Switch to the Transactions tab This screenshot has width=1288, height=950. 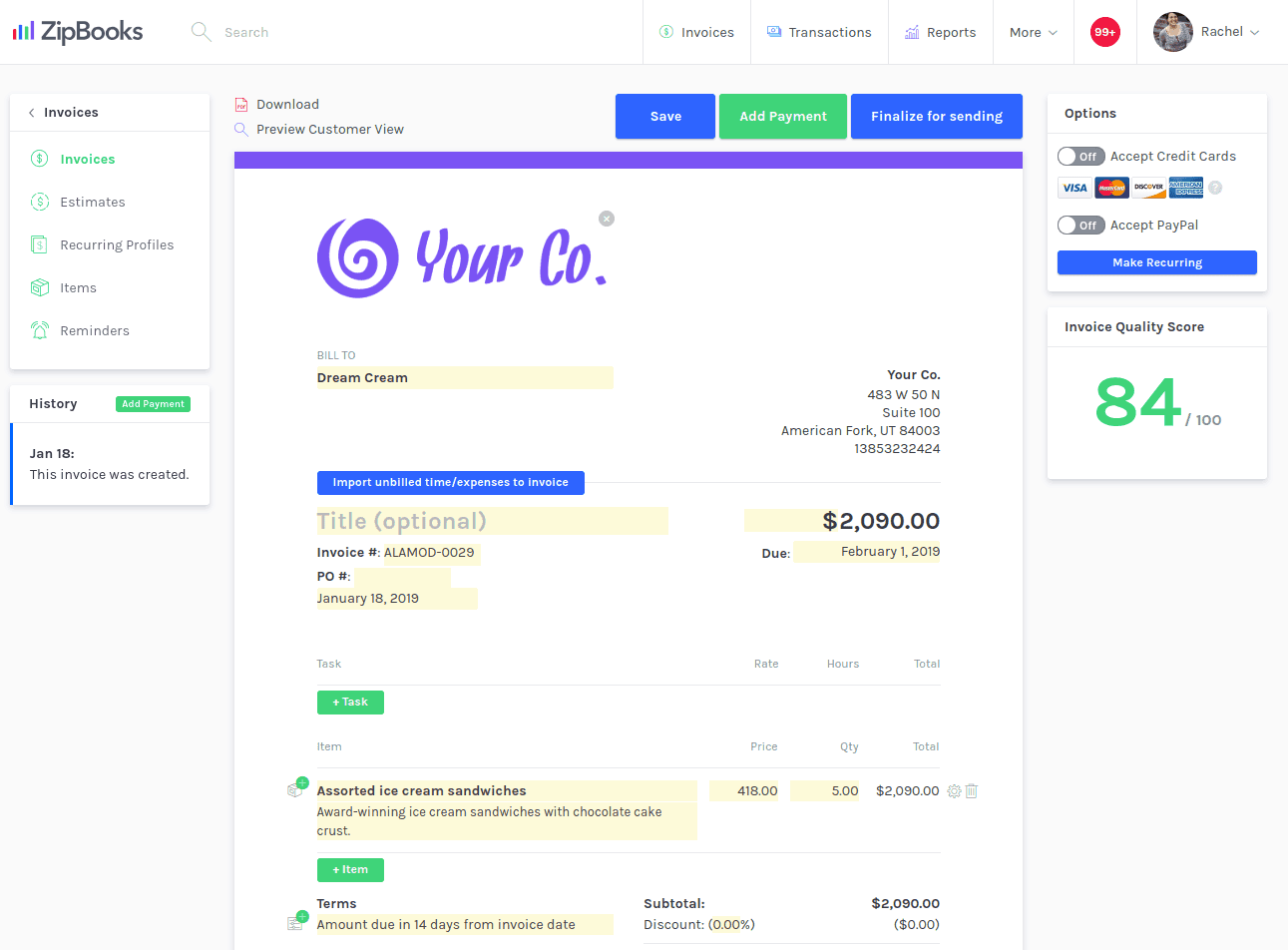[819, 31]
